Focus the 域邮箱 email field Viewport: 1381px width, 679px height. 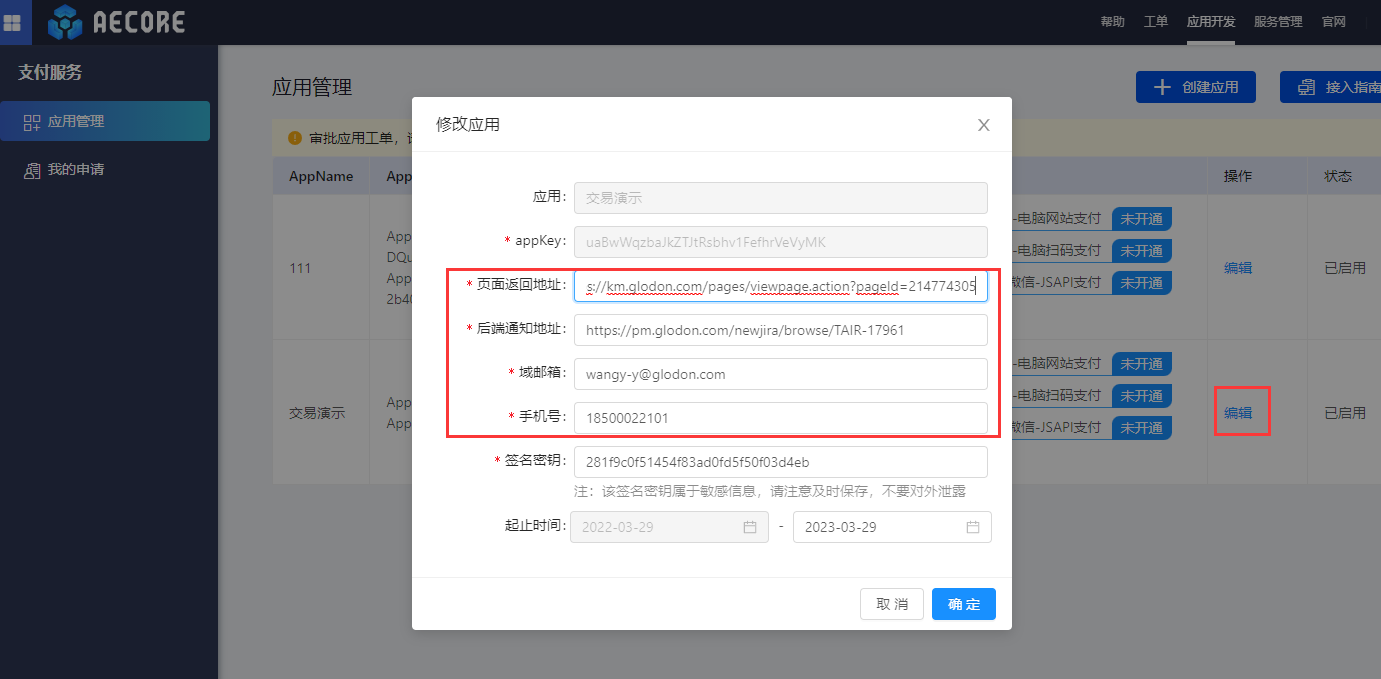780,374
